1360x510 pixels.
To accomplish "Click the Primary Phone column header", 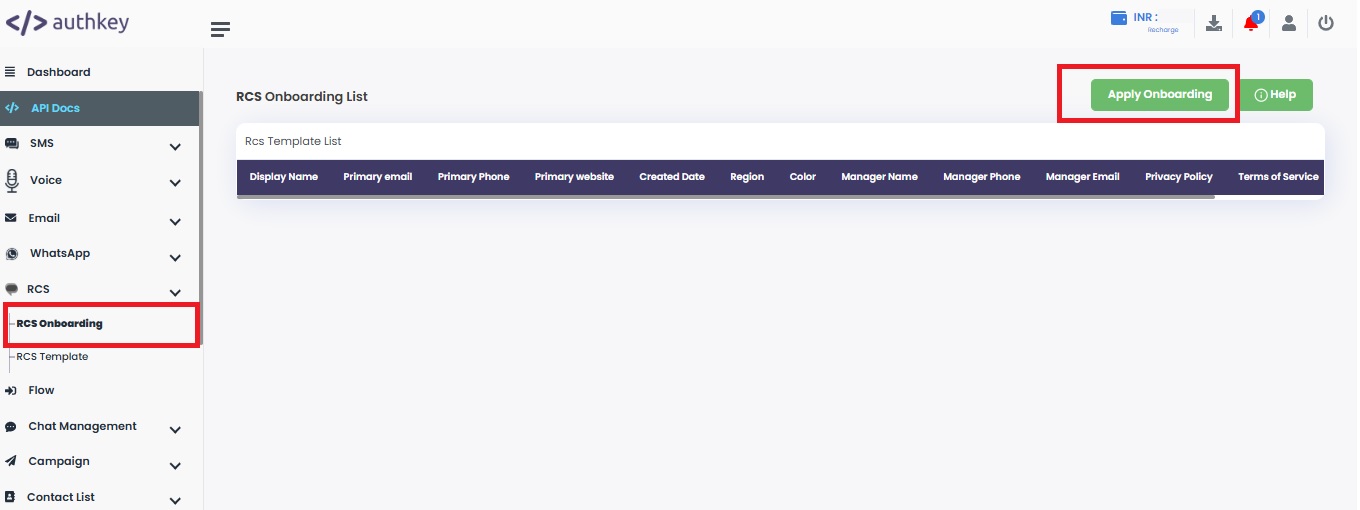I will (474, 177).
